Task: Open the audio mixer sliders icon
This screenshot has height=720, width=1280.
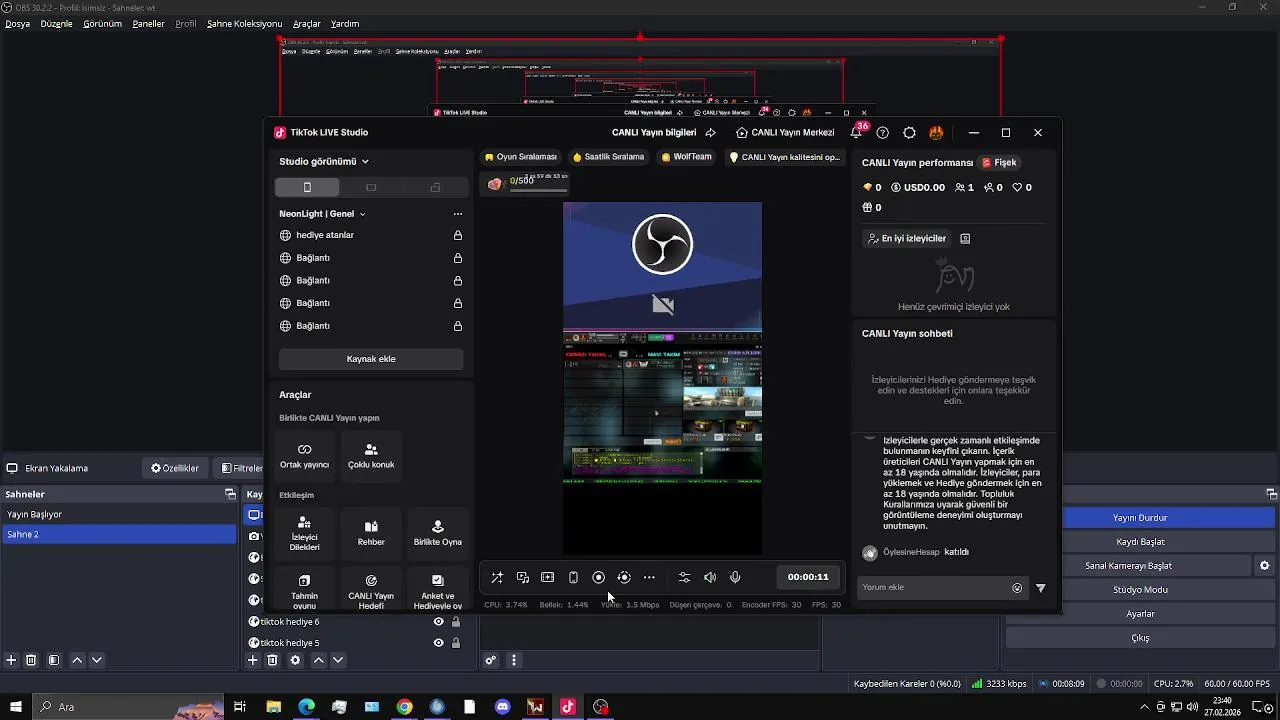Action: (x=684, y=577)
